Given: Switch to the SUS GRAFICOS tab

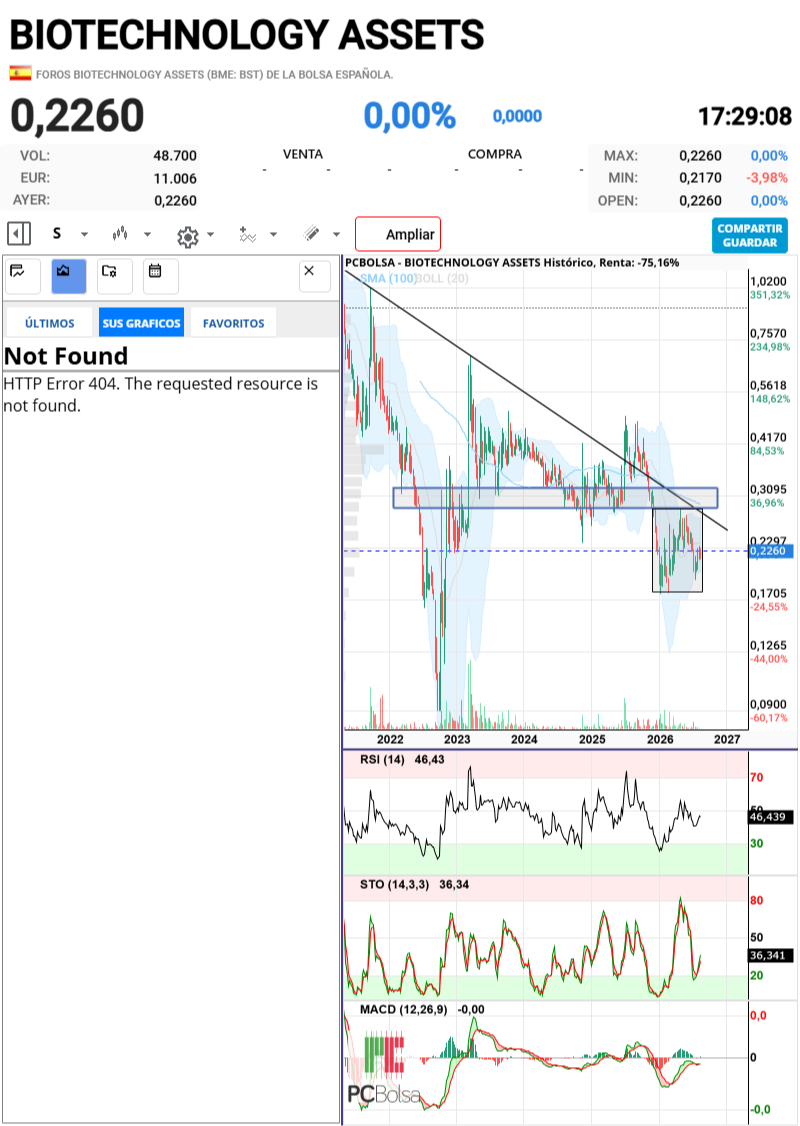Looking at the screenshot, I should (141, 323).
